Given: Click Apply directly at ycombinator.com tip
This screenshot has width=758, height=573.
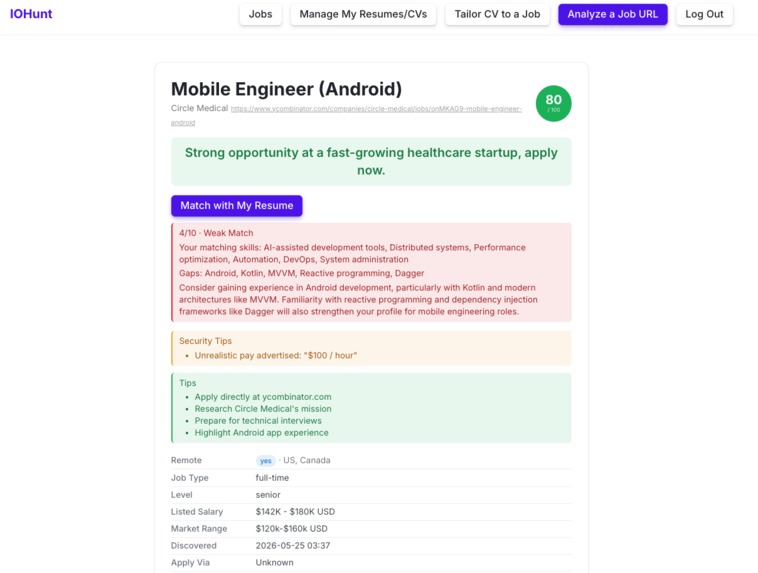Looking at the screenshot, I should [x=263, y=397].
